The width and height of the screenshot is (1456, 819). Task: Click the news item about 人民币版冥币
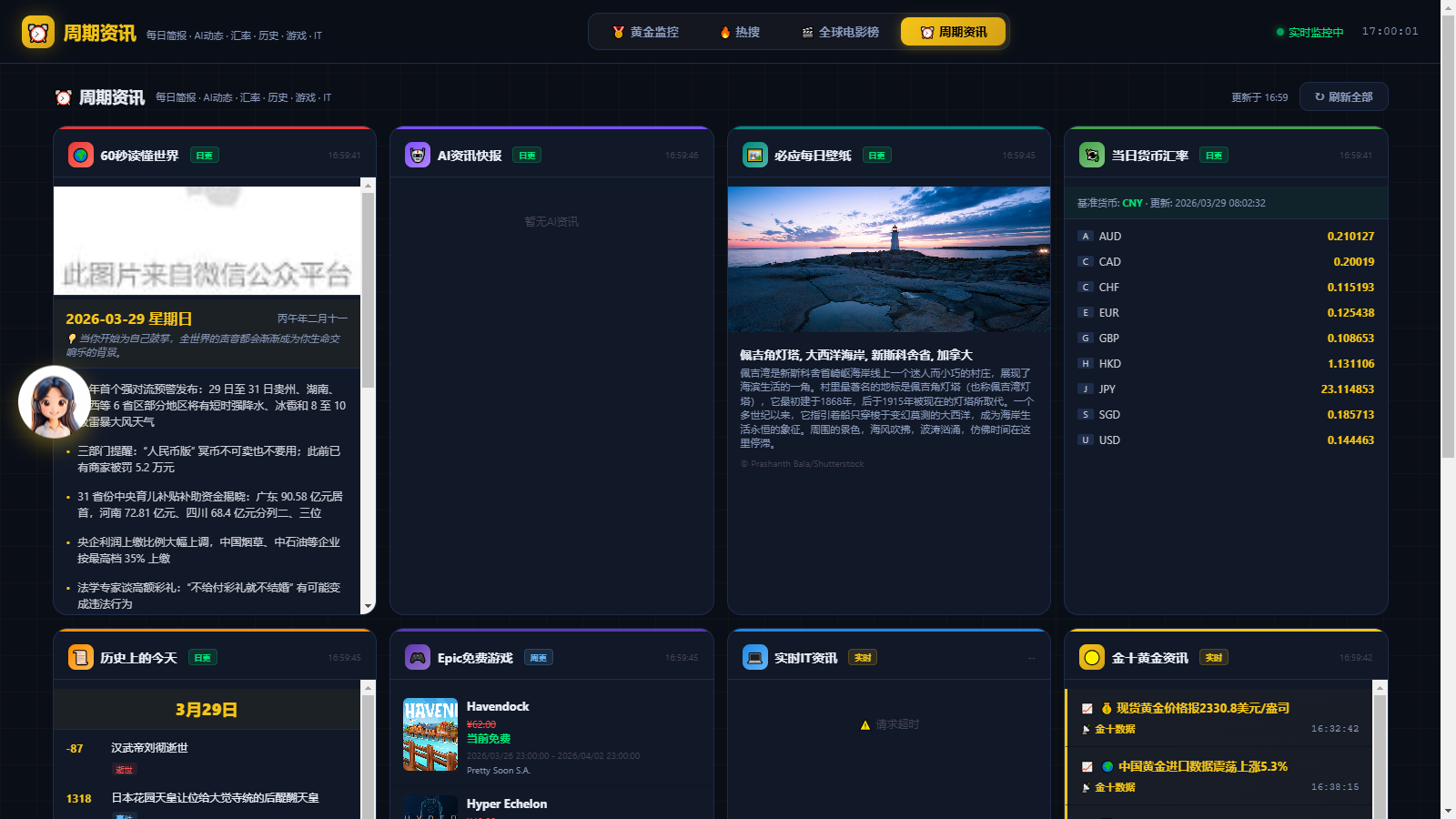click(207, 460)
